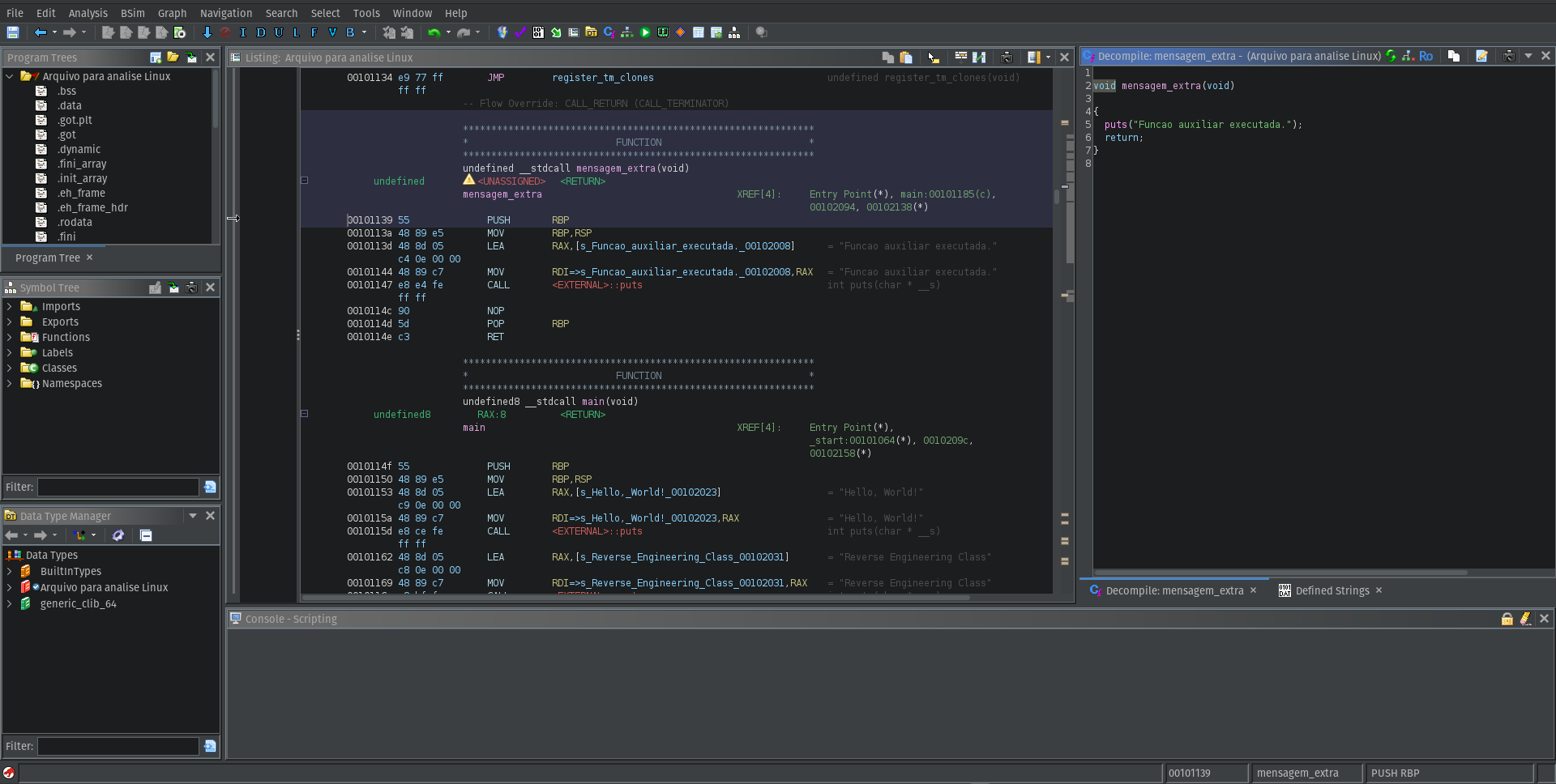Snapshot the Decompiler with the camera icon
The height and width of the screenshot is (784, 1556).
(x=1509, y=56)
